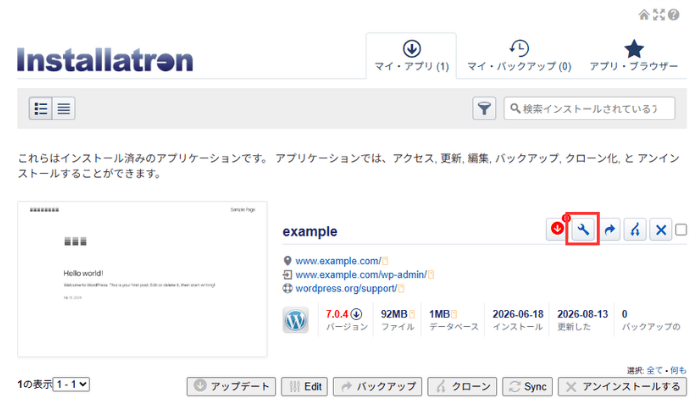
Task: Toggle fullscreen with the expand icon
Action: 659,15
